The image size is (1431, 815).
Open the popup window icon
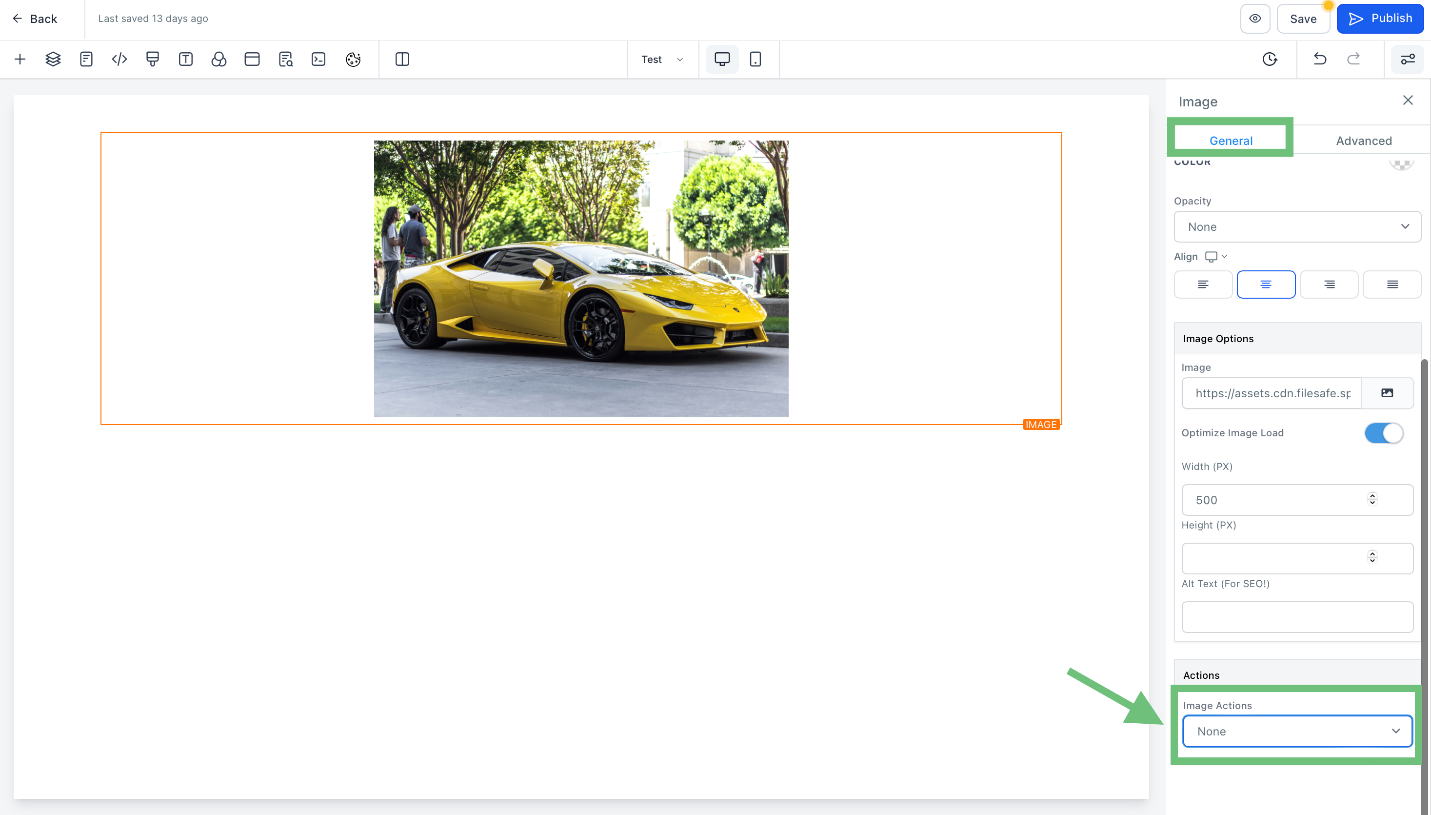(x=252, y=59)
